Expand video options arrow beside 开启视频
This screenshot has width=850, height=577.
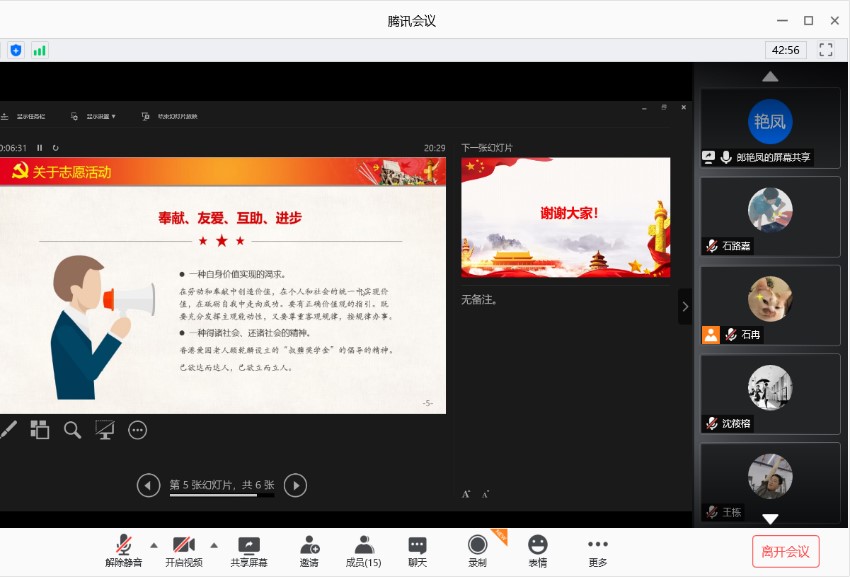pos(214,545)
